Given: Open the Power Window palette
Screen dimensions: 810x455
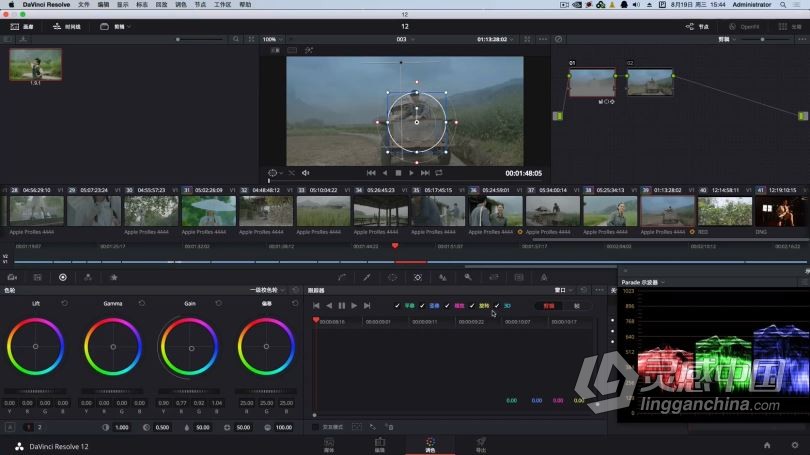Looking at the screenshot, I should pos(393,277).
